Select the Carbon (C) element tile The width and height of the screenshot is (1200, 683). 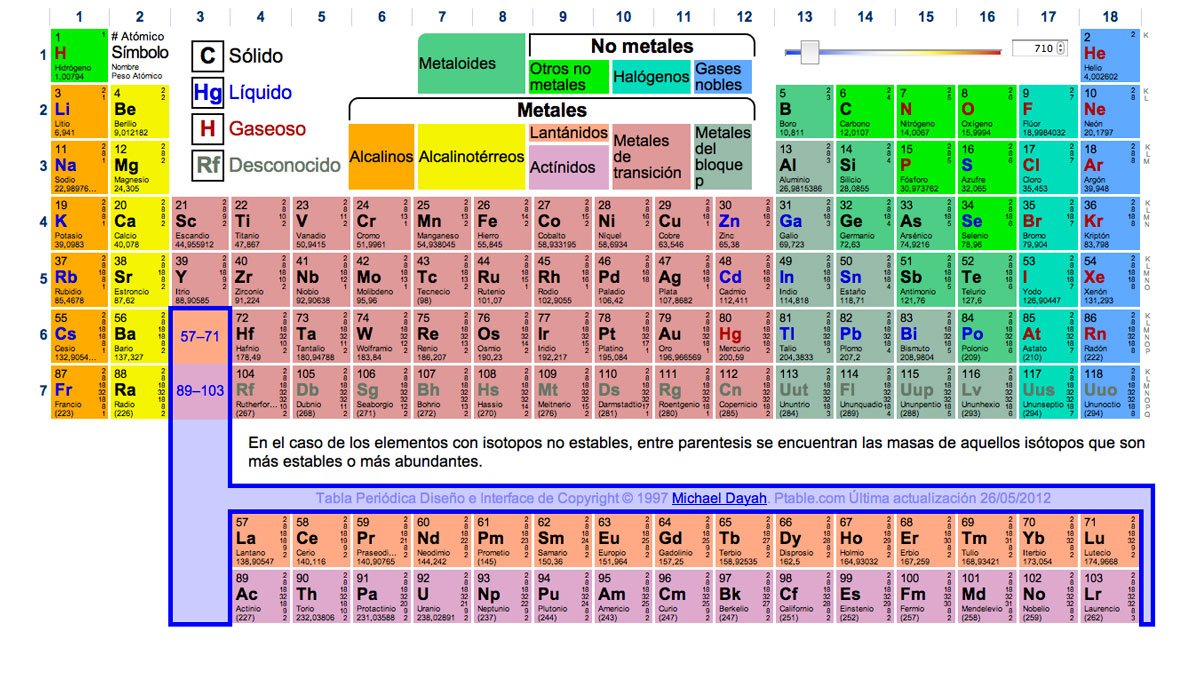click(x=866, y=111)
